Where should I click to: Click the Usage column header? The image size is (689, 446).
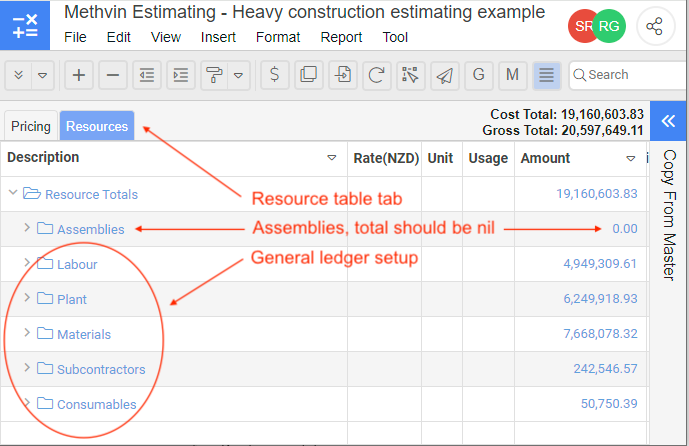(488, 158)
